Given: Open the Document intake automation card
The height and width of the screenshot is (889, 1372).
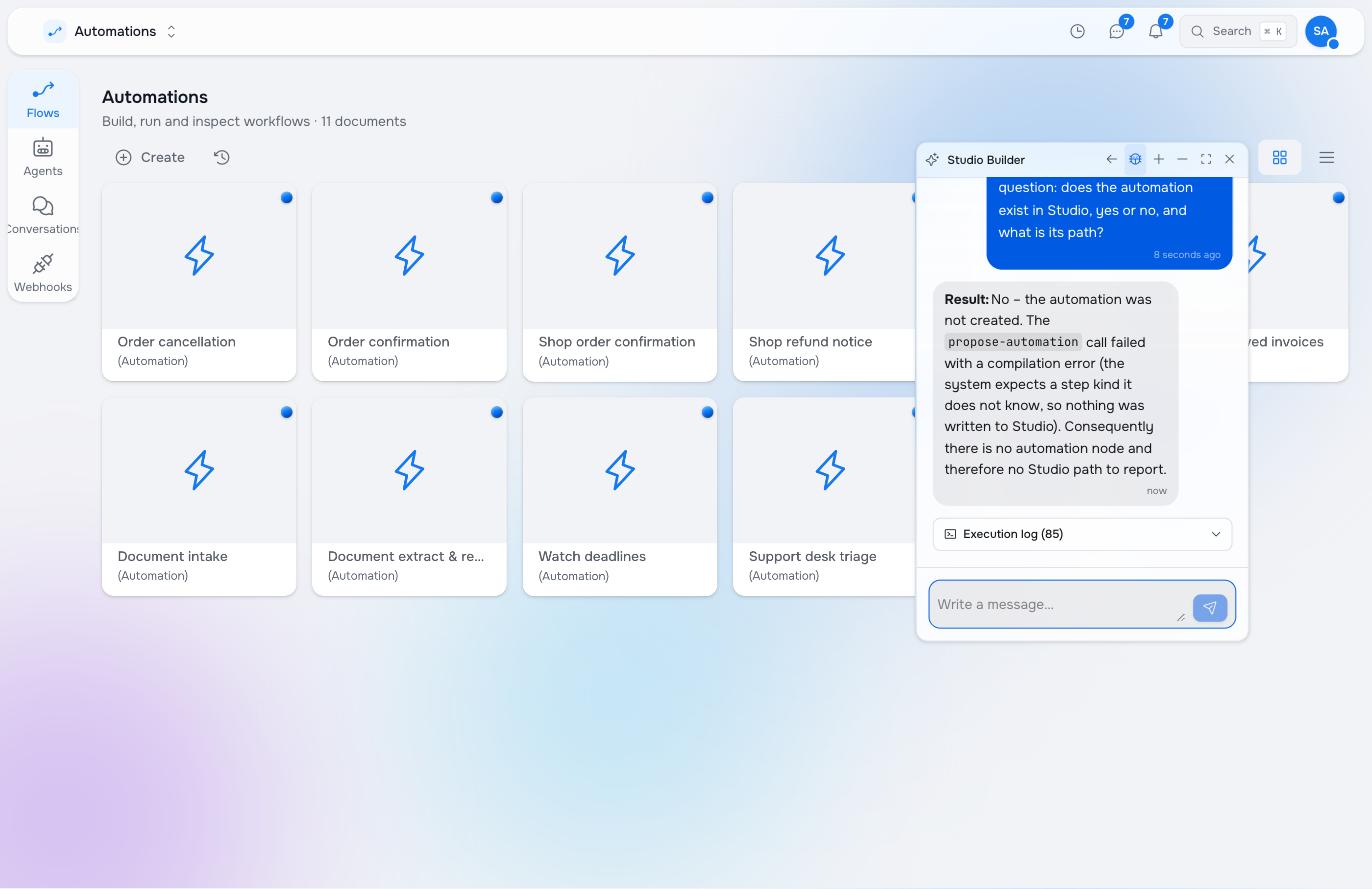Looking at the screenshot, I should 199,497.
